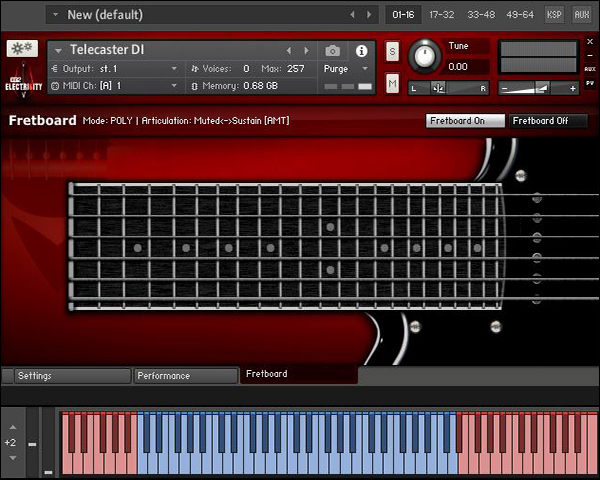The height and width of the screenshot is (480, 600).
Task: Open the Performance tab
Action: (x=186, y=376)
